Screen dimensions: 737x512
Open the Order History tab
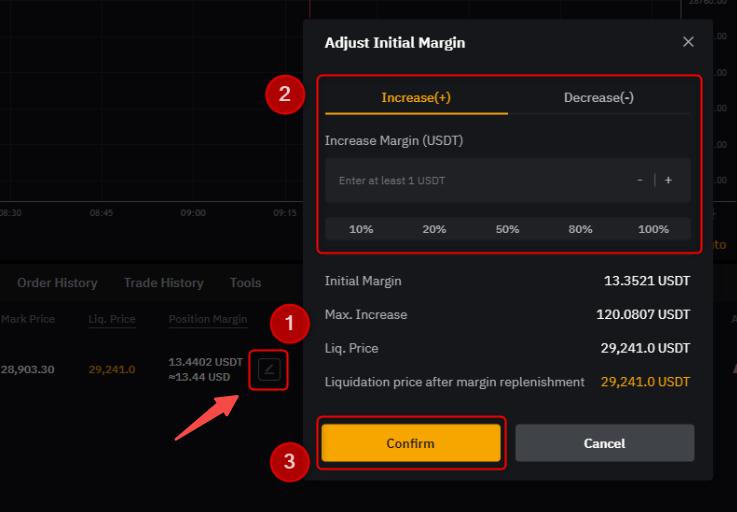[57, 283]
